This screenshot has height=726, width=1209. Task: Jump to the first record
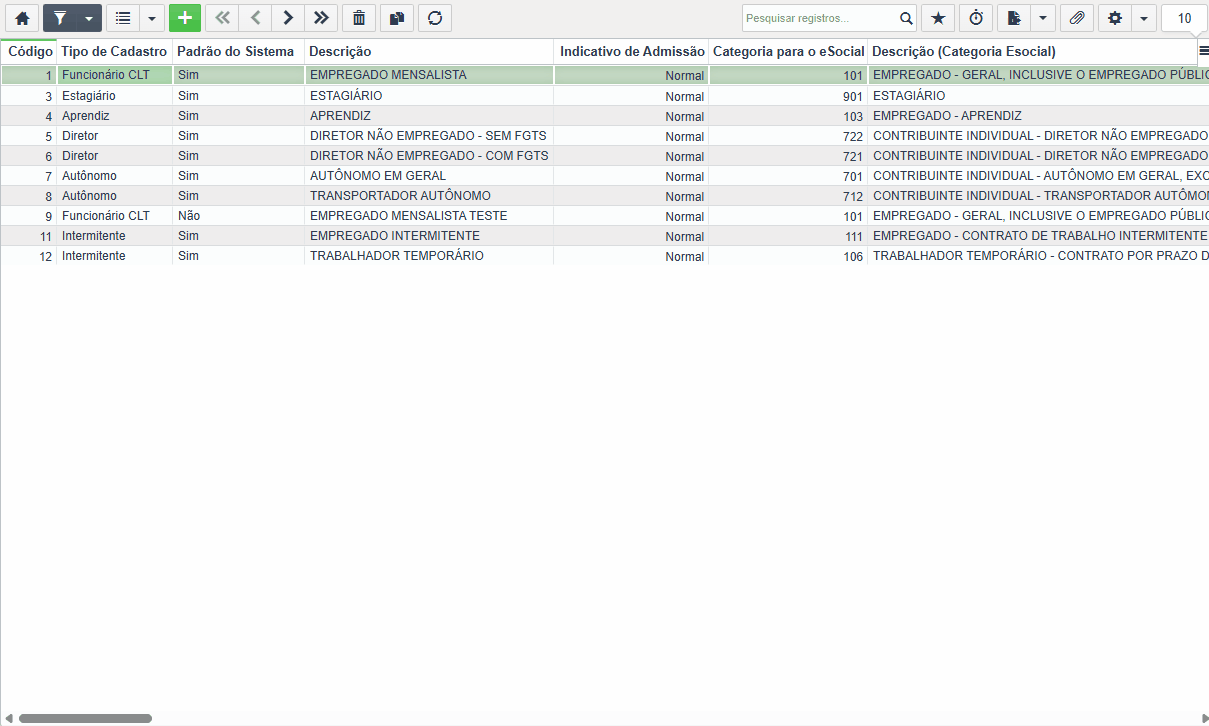(x=222, y=18)
